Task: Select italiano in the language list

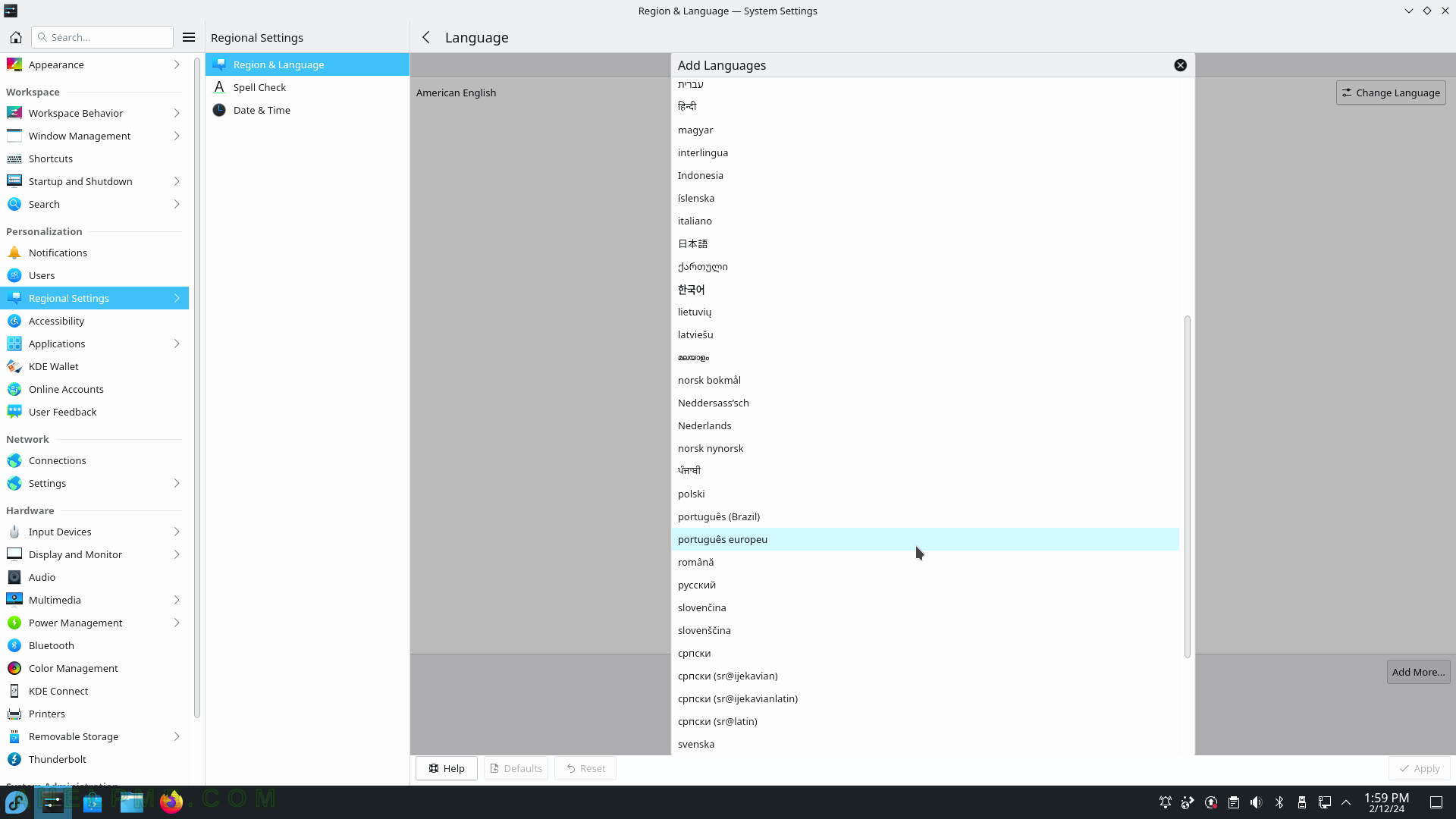Action: point(925,221)
